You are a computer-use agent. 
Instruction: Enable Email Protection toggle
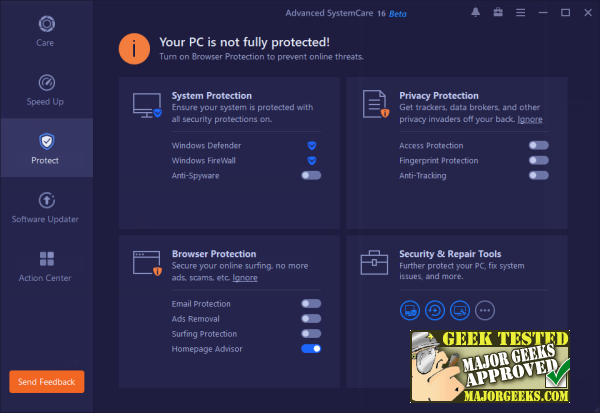point(311,304)
